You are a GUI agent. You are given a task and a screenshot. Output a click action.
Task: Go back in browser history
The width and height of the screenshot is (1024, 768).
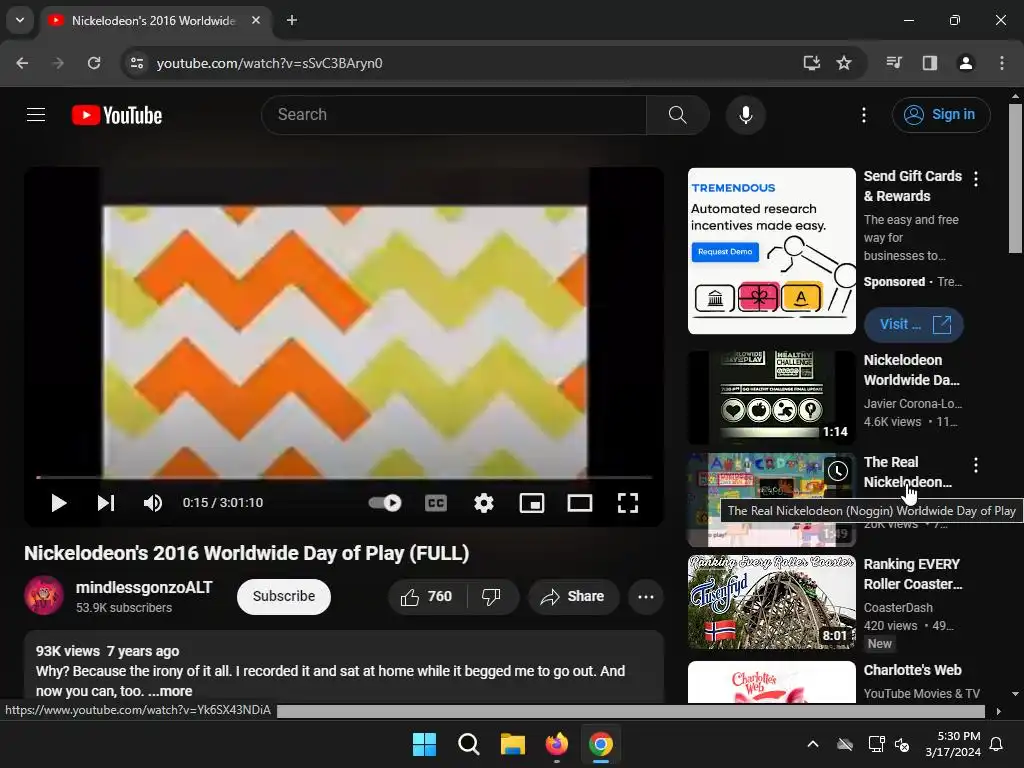point(22,63)
